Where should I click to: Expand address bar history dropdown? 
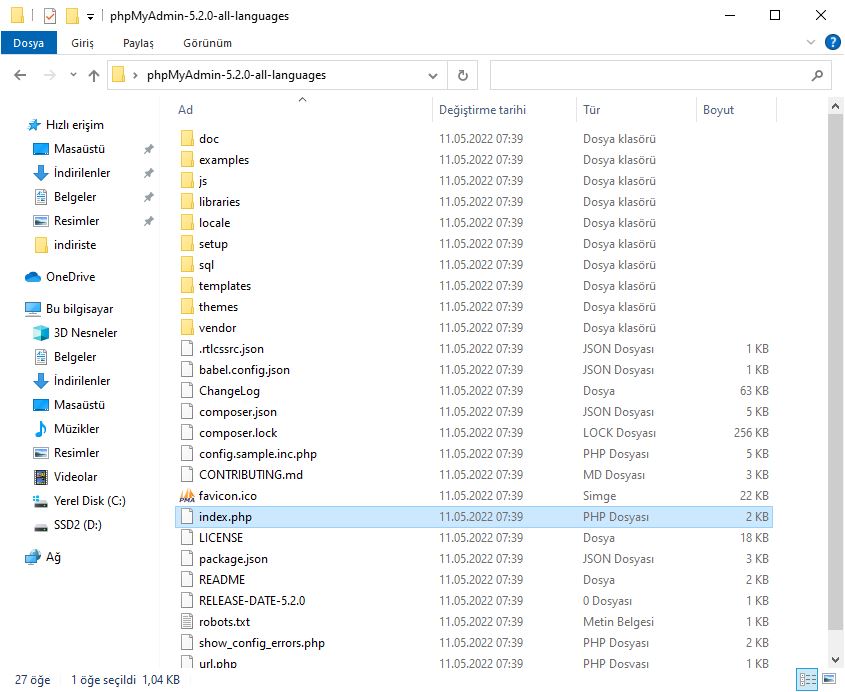click(433, 75)
